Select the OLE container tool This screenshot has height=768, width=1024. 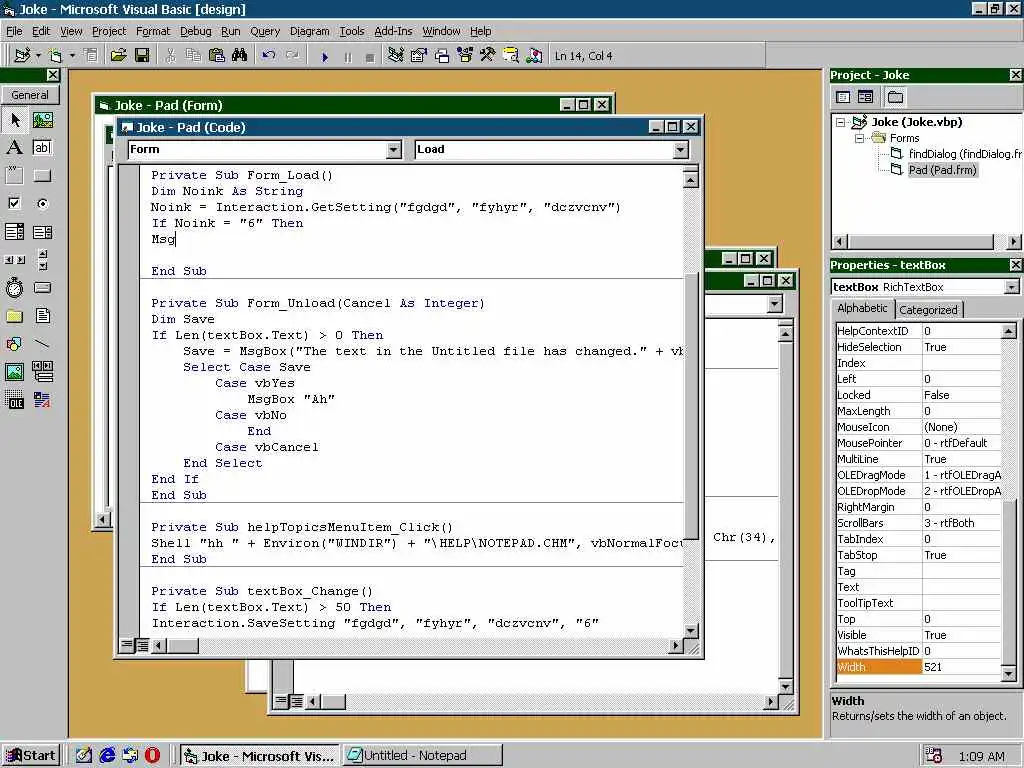click(14, 400)
